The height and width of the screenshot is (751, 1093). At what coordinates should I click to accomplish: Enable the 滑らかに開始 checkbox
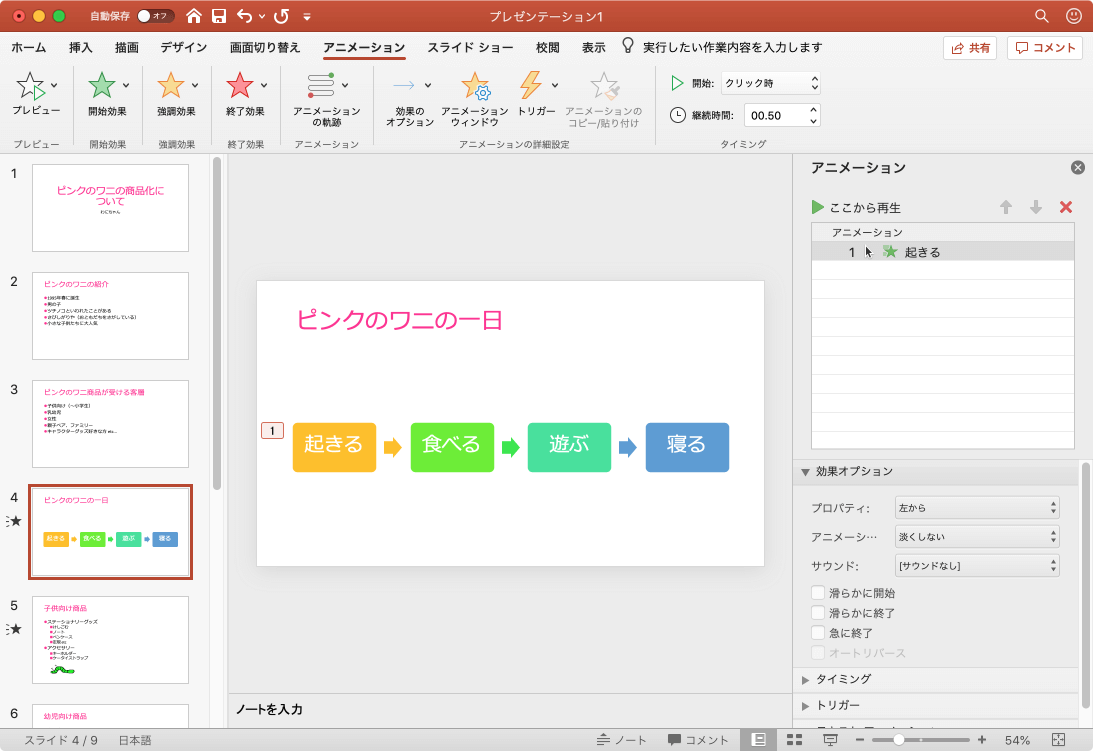pyautogui.click(x=818, y=593)
